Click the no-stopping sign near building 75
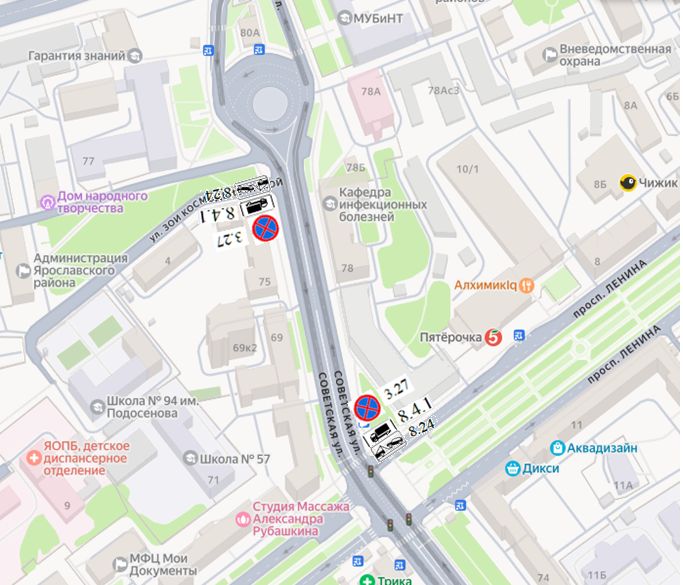Image resolution: width=683 pixels, height=585 pixels. pos(266,228)
